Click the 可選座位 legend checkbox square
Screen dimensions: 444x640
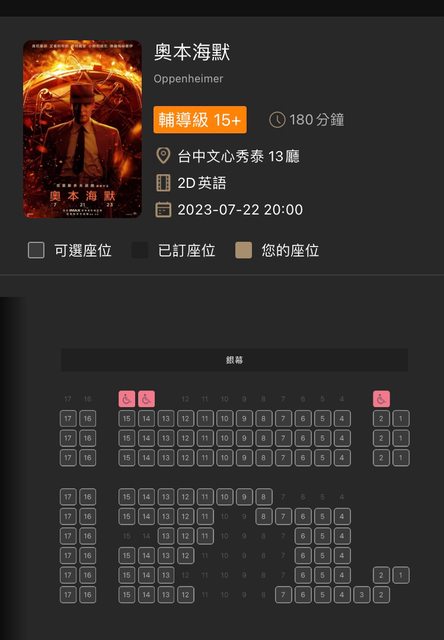tap(36, 250)
